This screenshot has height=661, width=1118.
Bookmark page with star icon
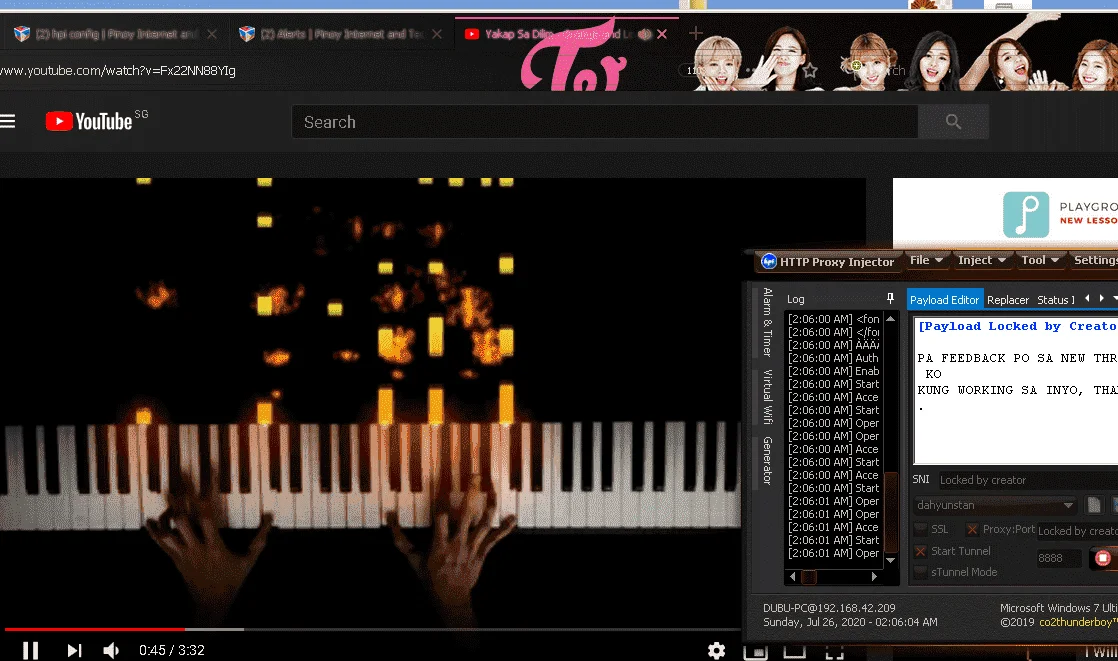(810, 70)
